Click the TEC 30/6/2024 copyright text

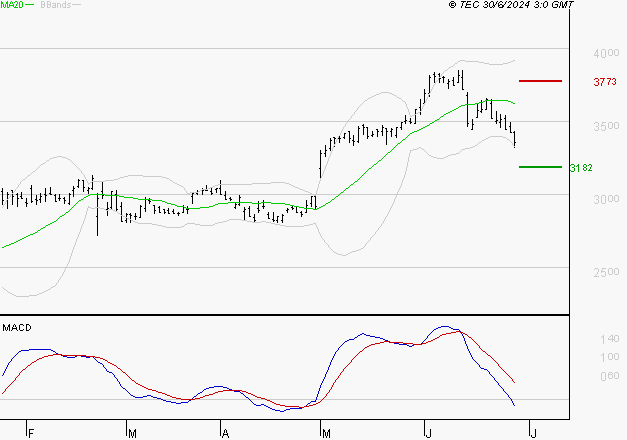(511, 5)
